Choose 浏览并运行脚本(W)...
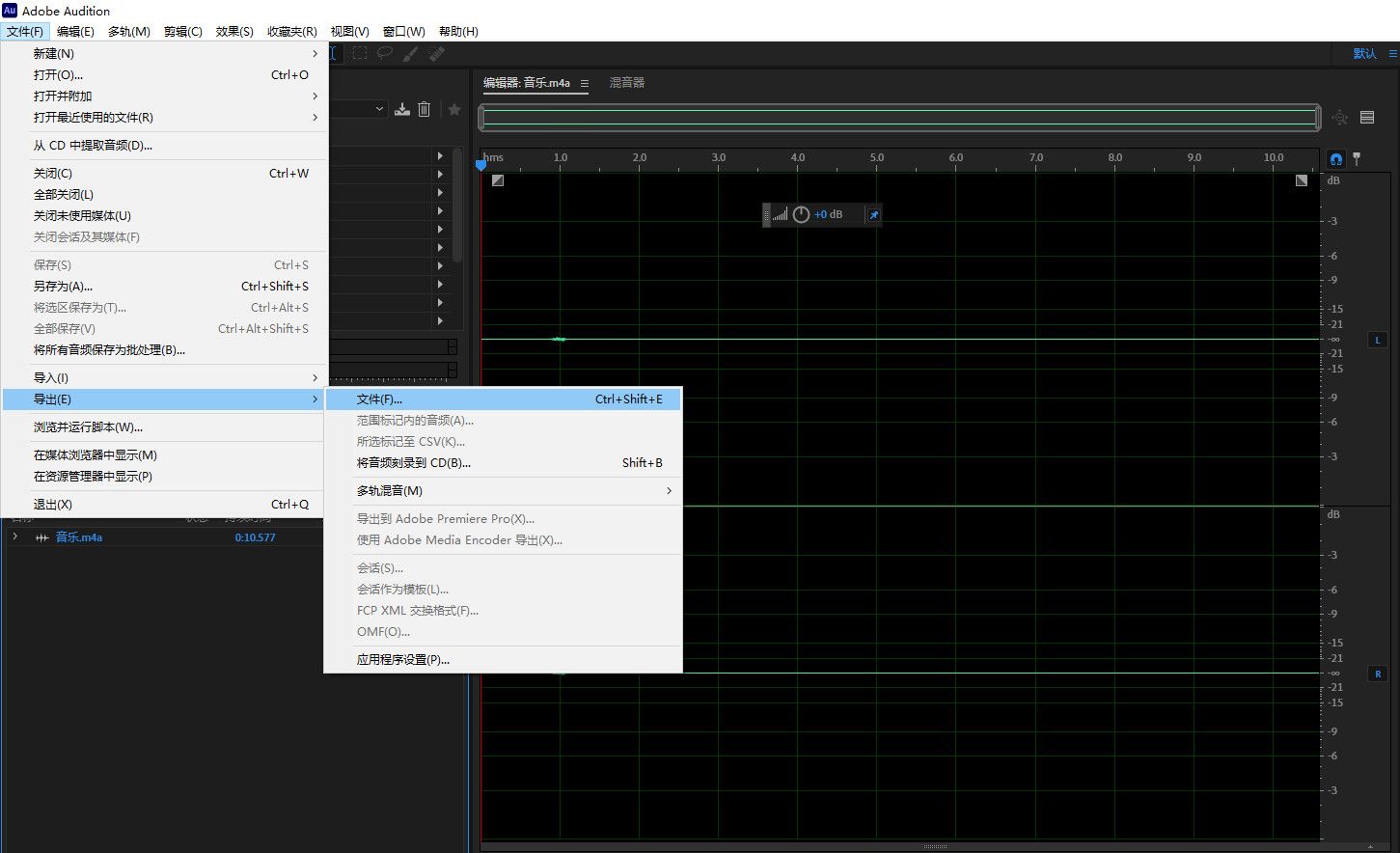The height and width of the screenshot is (853, 1400). click(165, 426)
